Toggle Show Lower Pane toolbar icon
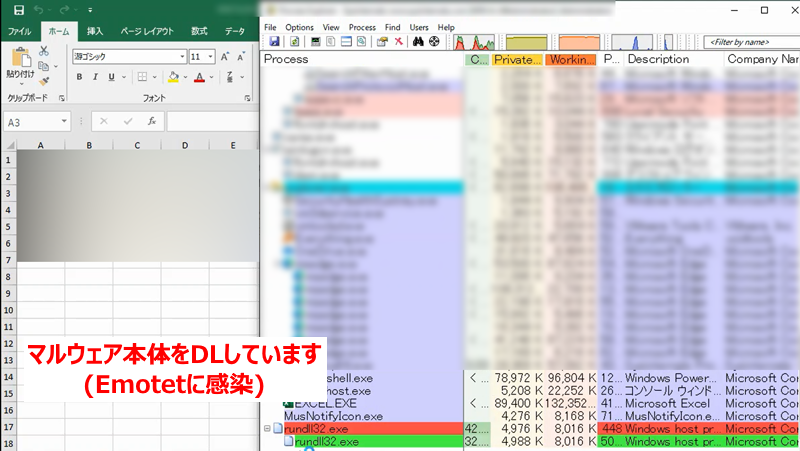The image size is (800, 451). 346,42
